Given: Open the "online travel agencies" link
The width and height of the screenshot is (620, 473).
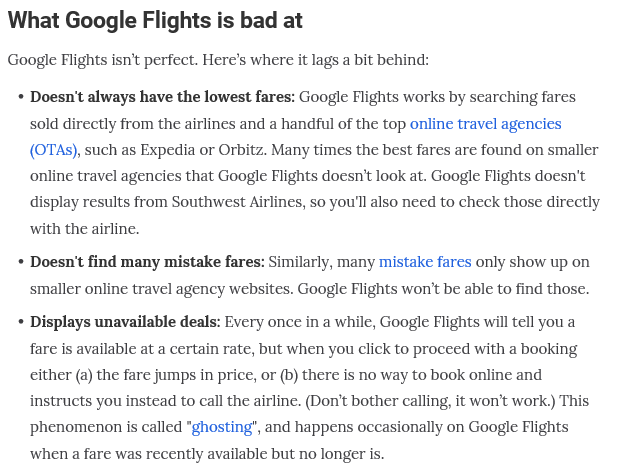Looking at the screenshot, I should click(x=486, y=124).
